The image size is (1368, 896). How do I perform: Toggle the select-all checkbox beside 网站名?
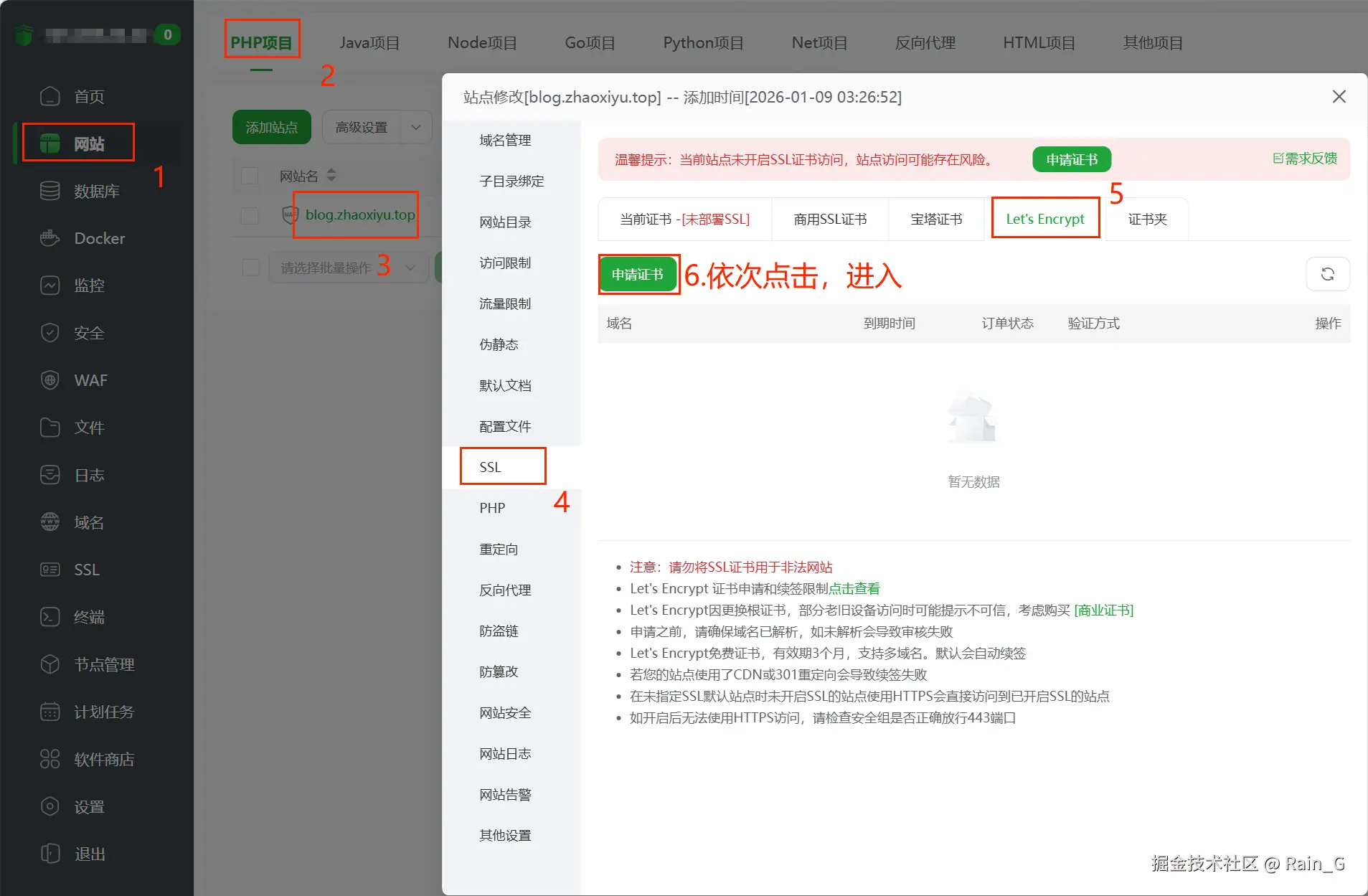pyautogui.click(x=250, y=176)
